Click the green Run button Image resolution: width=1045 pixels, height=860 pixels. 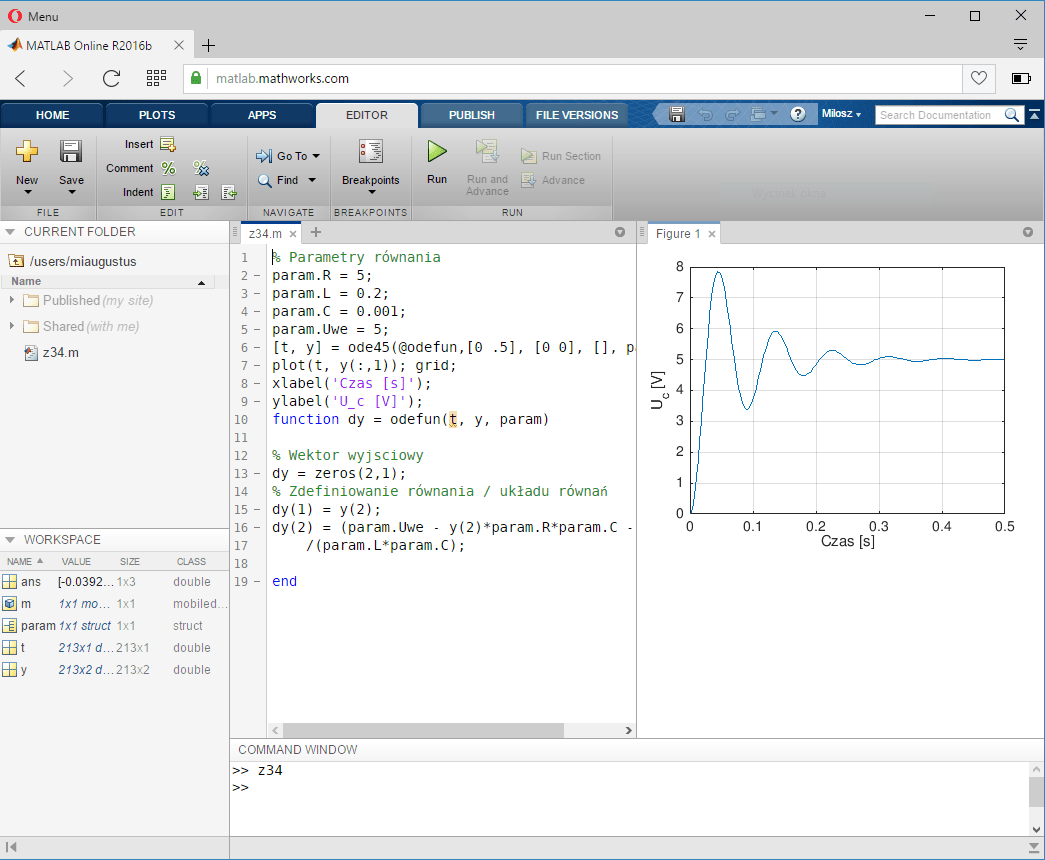click(437, 152)
